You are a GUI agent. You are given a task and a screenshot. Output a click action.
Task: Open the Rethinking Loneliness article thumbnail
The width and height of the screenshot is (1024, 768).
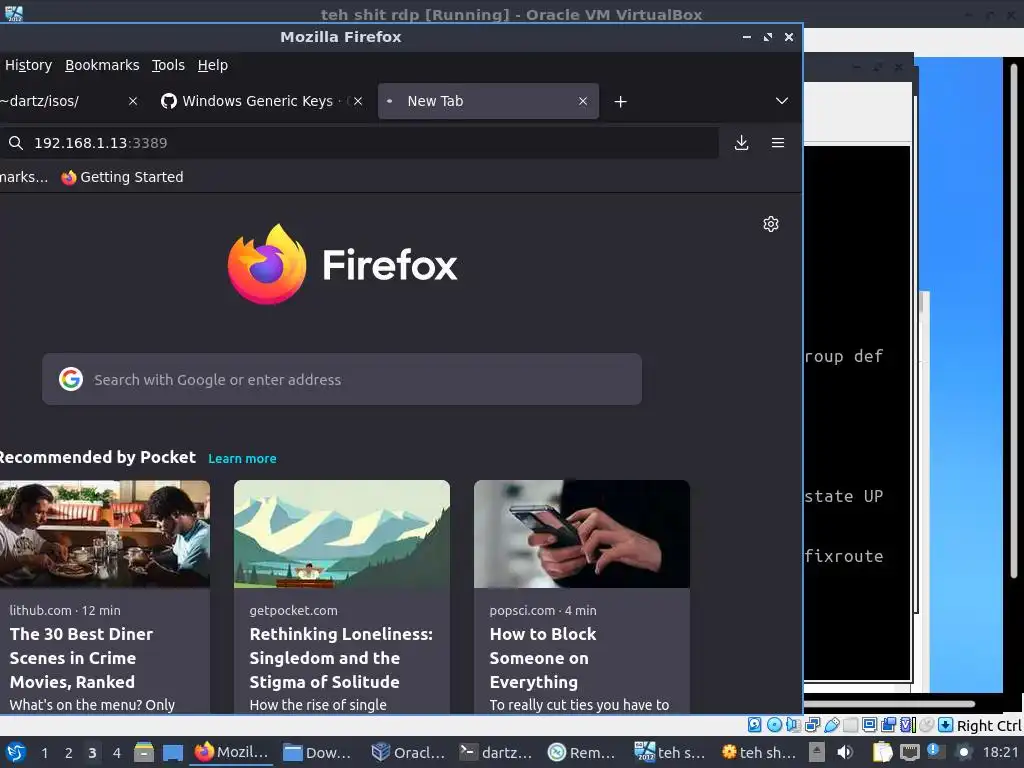coord(342,534)
